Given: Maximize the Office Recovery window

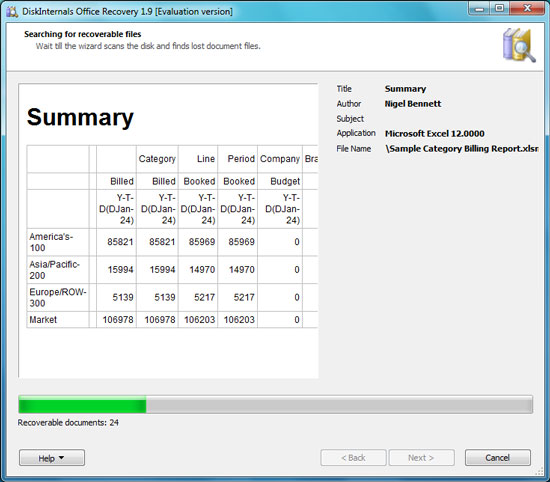Looking at the screenshot, I should (499, 8).
